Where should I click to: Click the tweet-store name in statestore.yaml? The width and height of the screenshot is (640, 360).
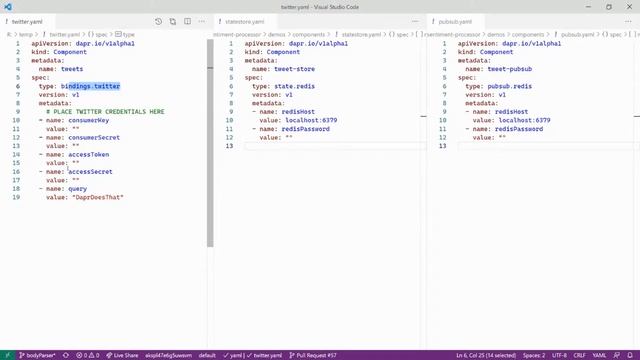tap(294, 69)
